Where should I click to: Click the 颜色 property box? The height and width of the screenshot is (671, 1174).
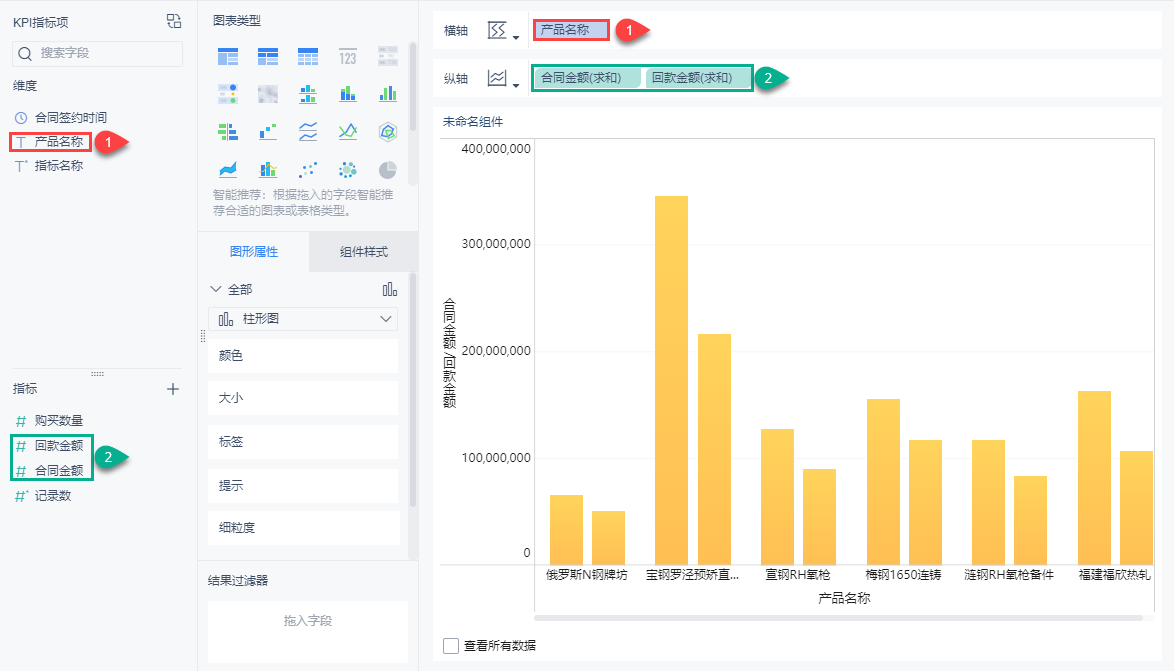[x=303, y=356]
